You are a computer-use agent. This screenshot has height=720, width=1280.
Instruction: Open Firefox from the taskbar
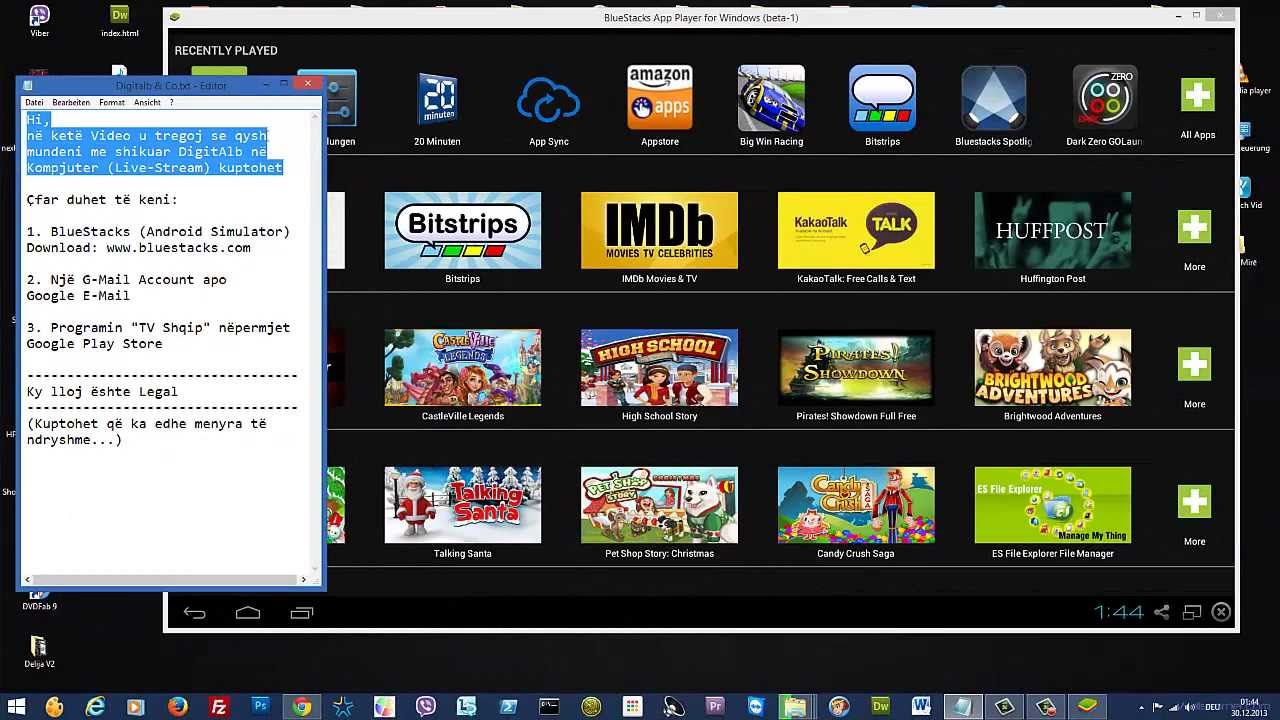[x=177, y=707]
